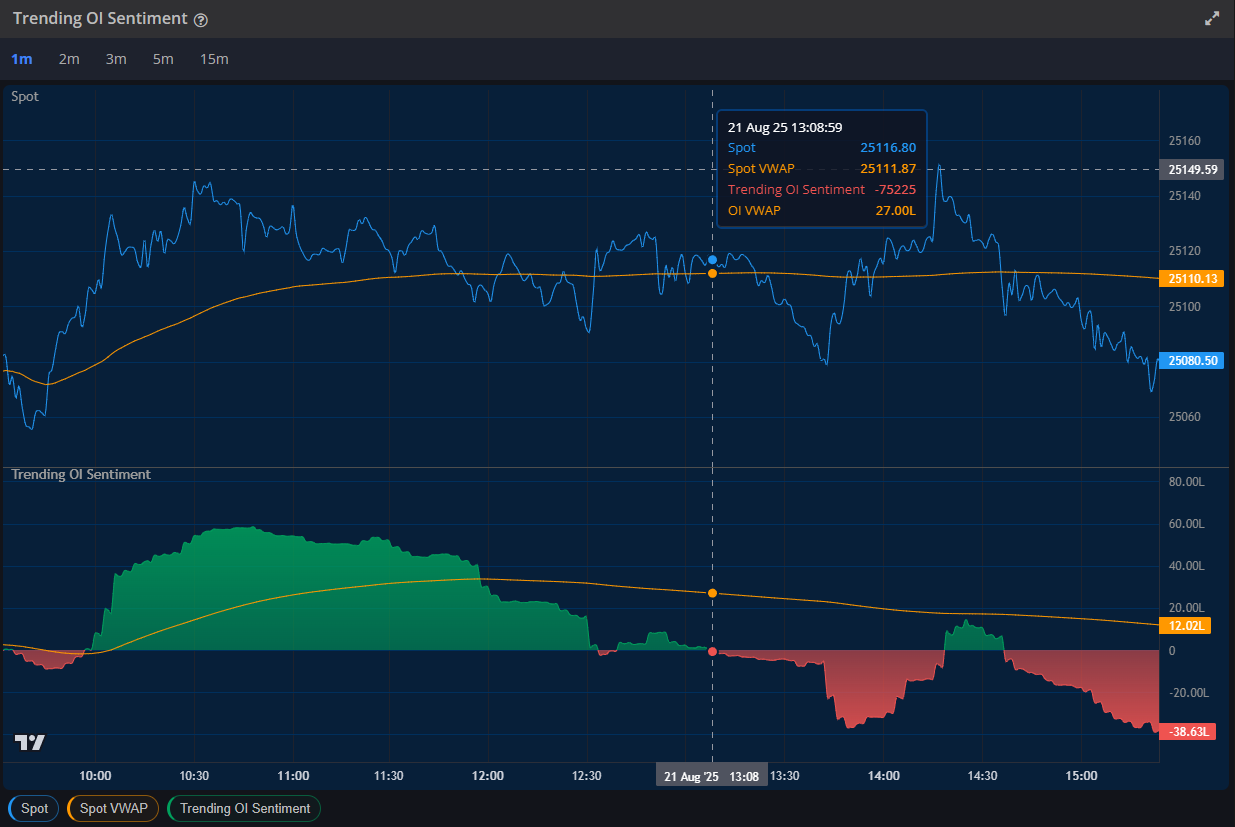The image size is (1235, 827).
Task: Click the blue 25080.50 Spot axis label
Action: point(1191,360)
